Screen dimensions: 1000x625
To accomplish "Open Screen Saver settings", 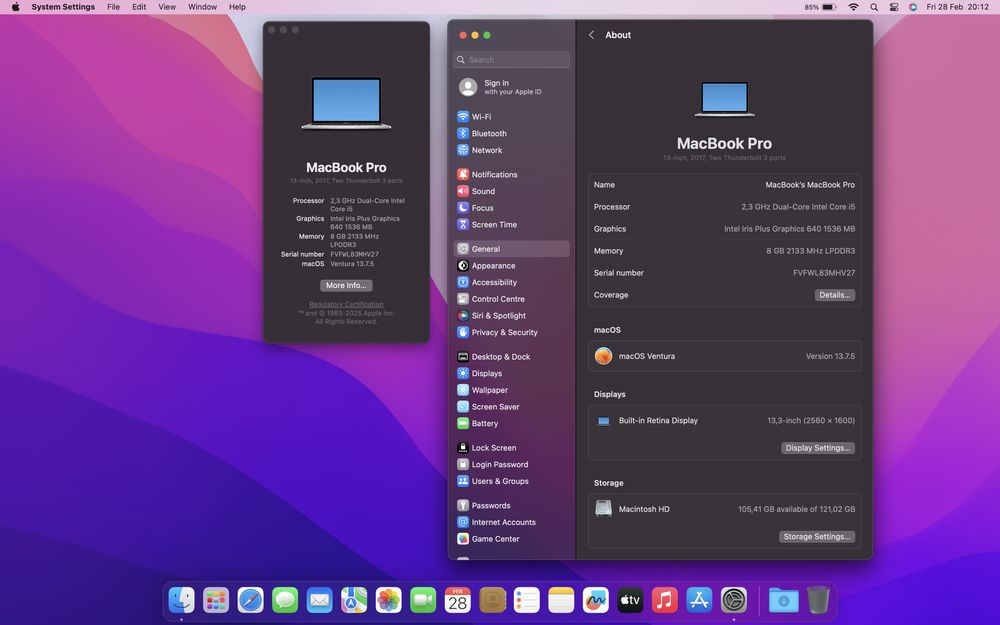I will [511, 406].
